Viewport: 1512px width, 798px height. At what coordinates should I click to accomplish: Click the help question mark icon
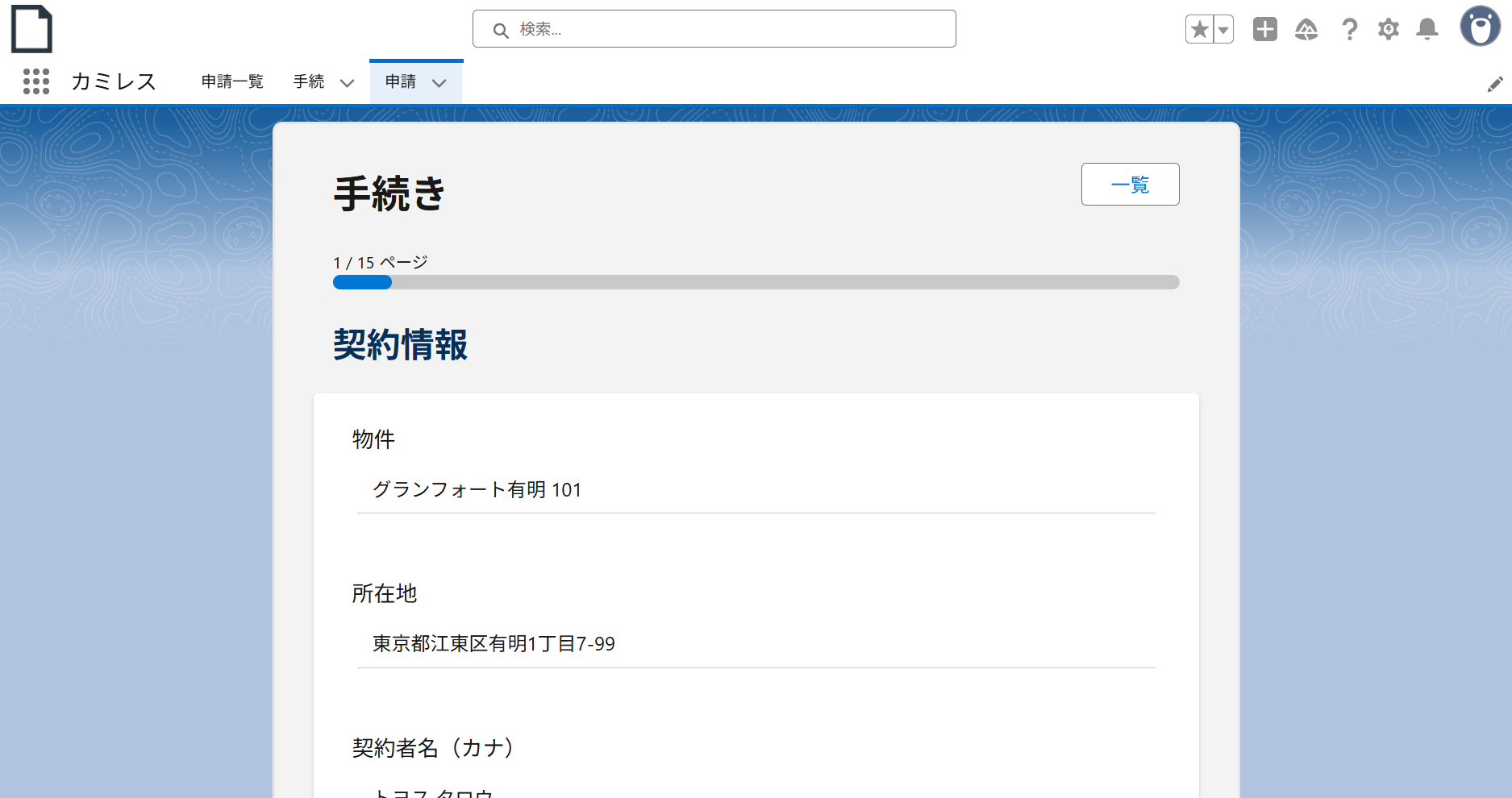click(x=1349, y=28)
